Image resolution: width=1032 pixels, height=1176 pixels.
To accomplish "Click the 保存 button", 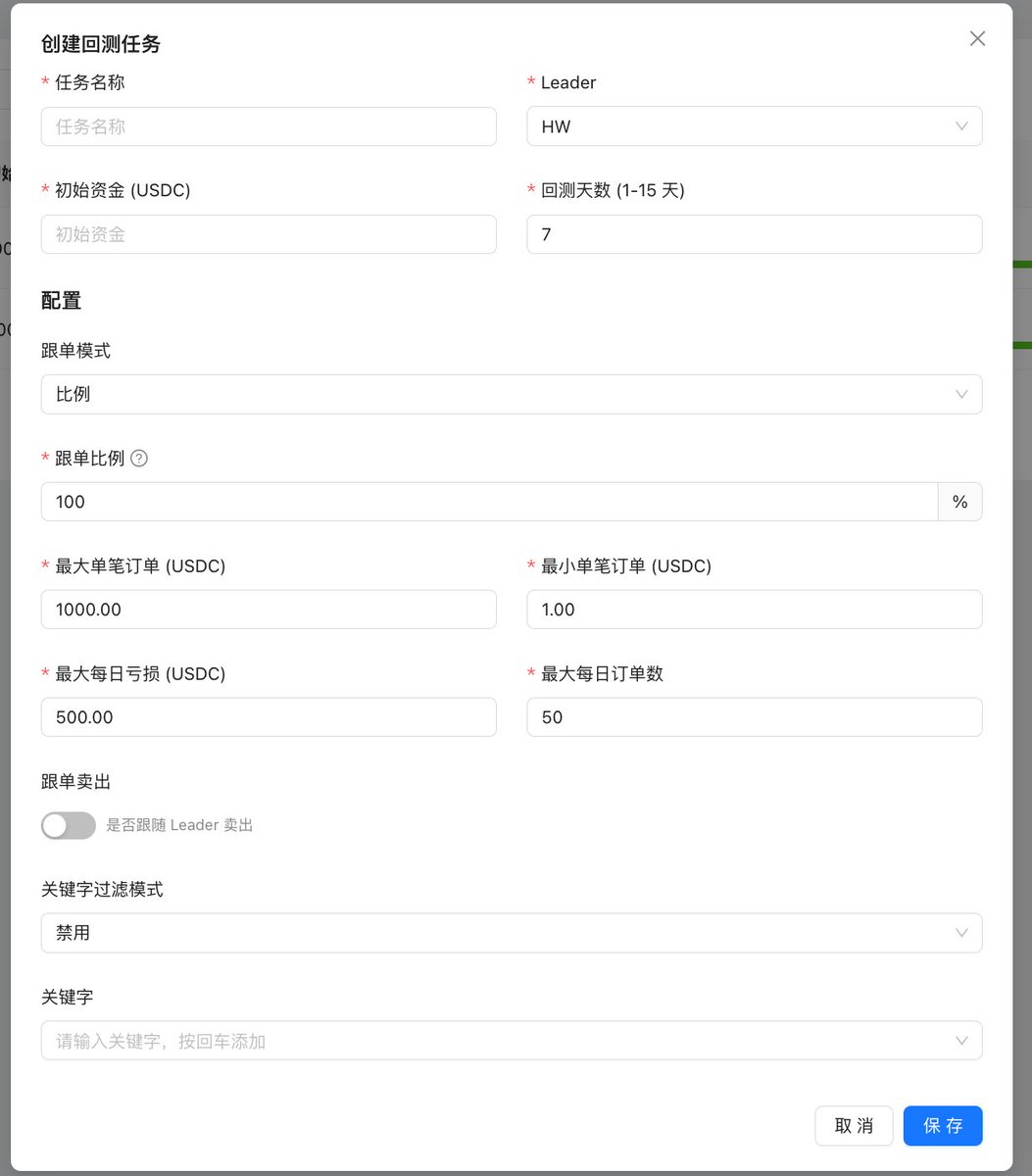I will pos(943,1126).
